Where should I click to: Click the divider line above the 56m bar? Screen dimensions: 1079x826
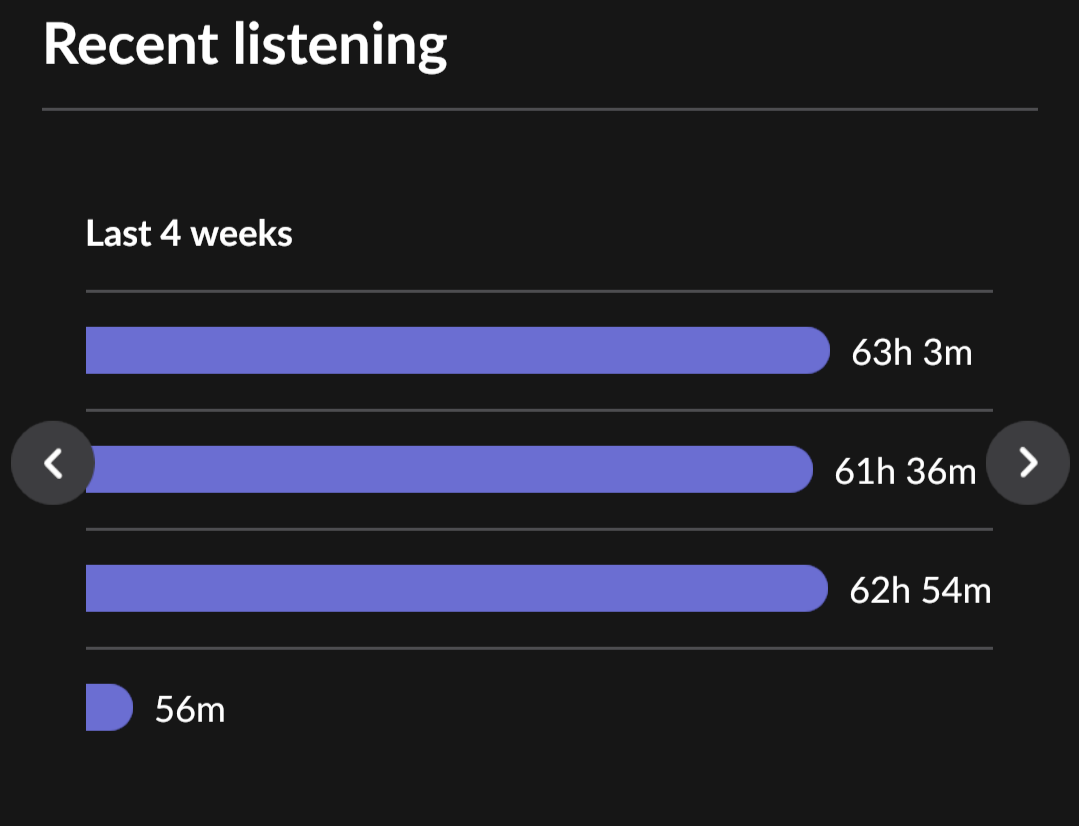click(540, 648)
